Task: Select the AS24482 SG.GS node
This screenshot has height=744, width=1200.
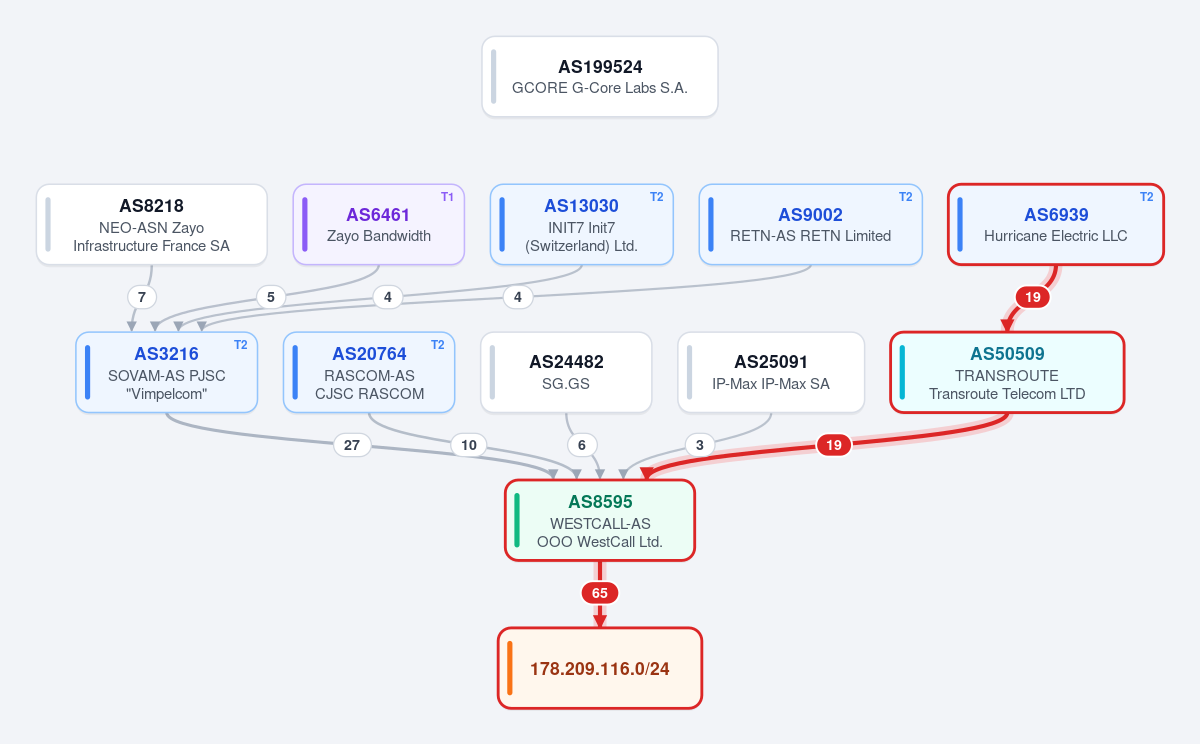Action: click(x=566, y=372)
